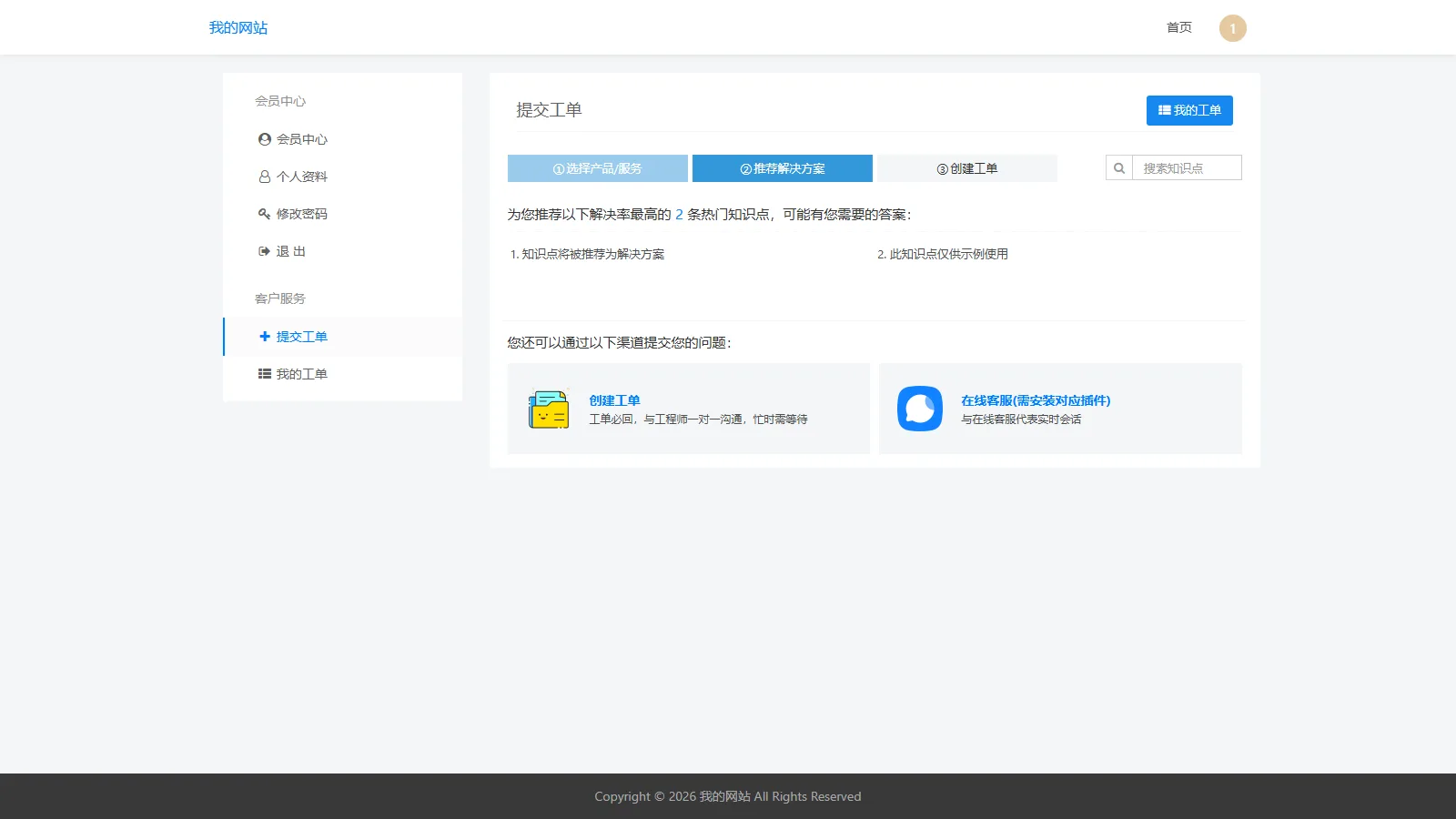Select the 会员中心 user icon in sidebar
Screen dimensions: 1456x819
tap(263, 138)
